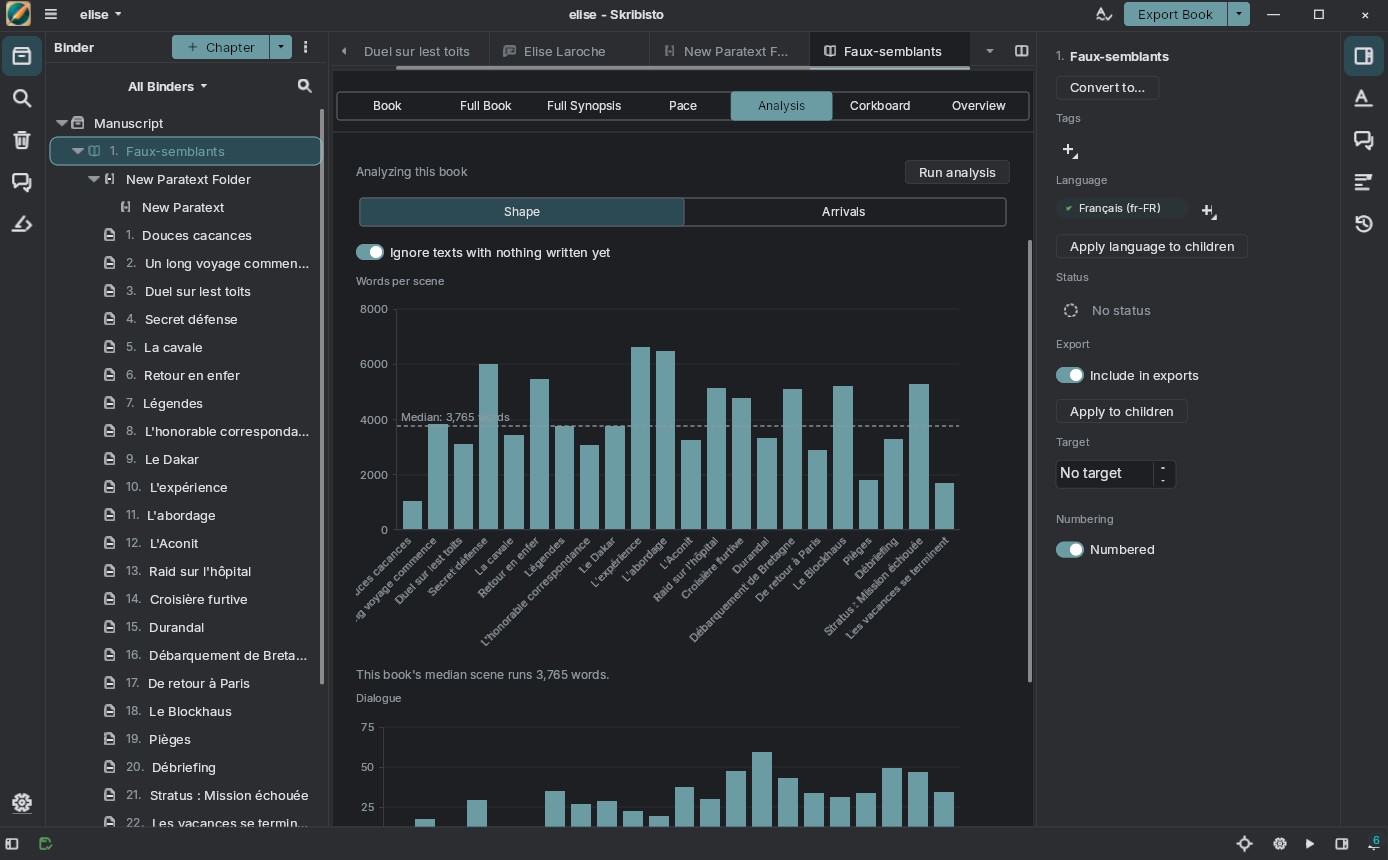Screen dimensions: 1388x860
Task: Toggle the Numbered switch
Action: pos(1070,549)
